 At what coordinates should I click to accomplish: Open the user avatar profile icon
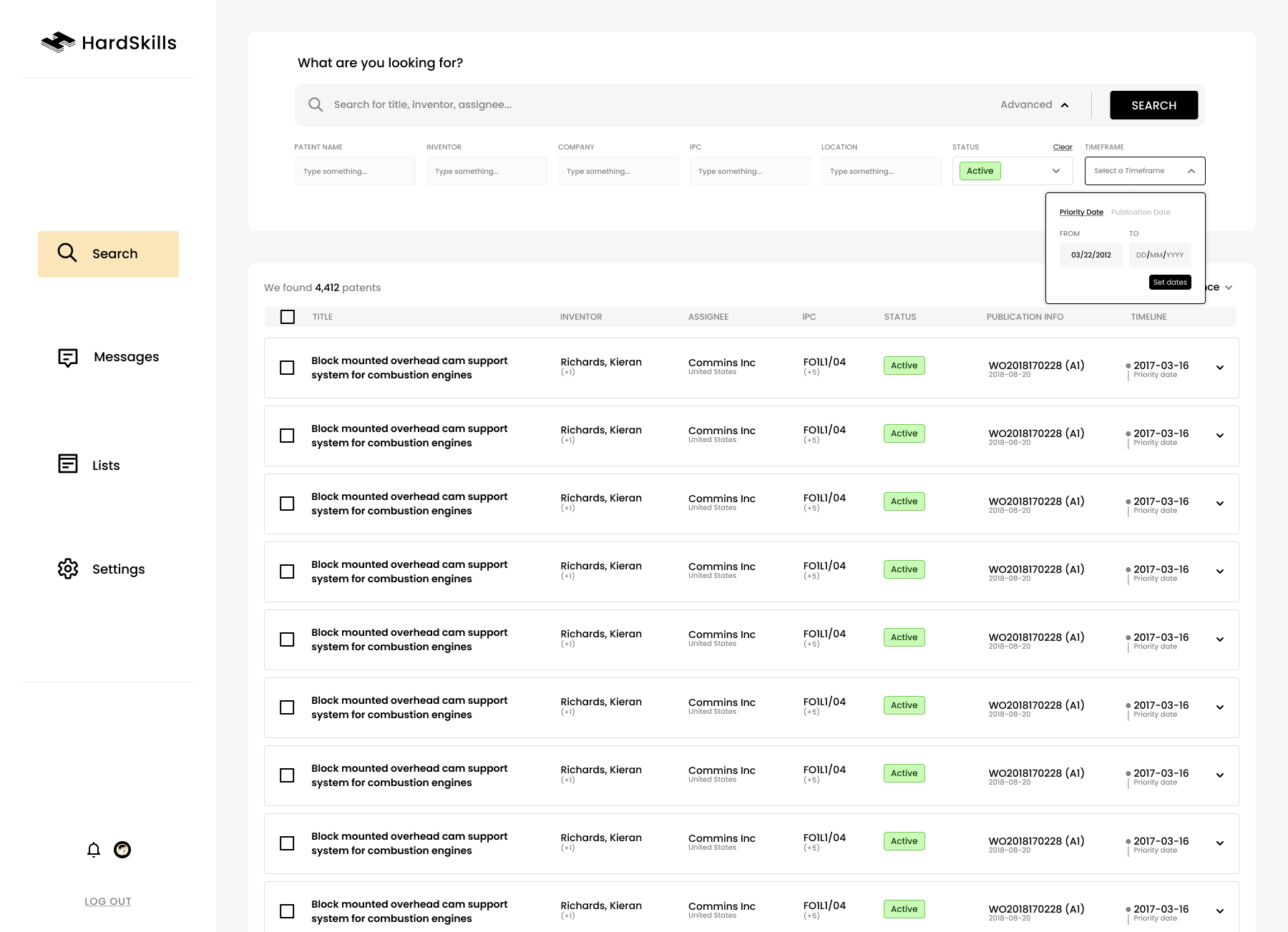coord(122,850)
